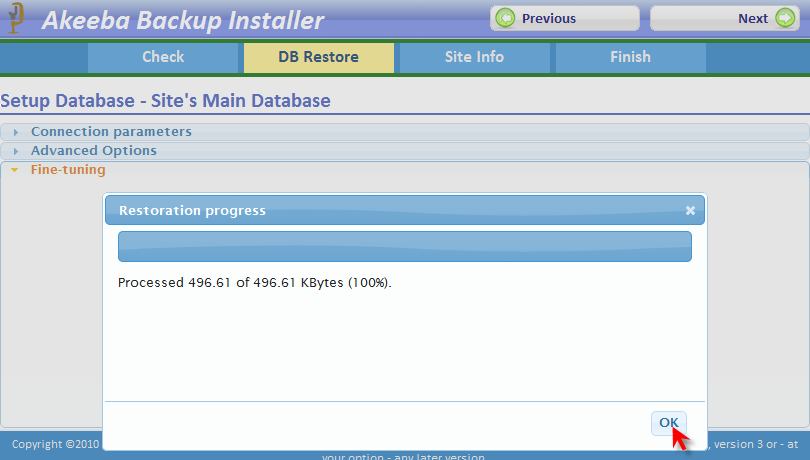Click the Restoration progress dialog title
The image size is (810, 460).
(192, 211)
